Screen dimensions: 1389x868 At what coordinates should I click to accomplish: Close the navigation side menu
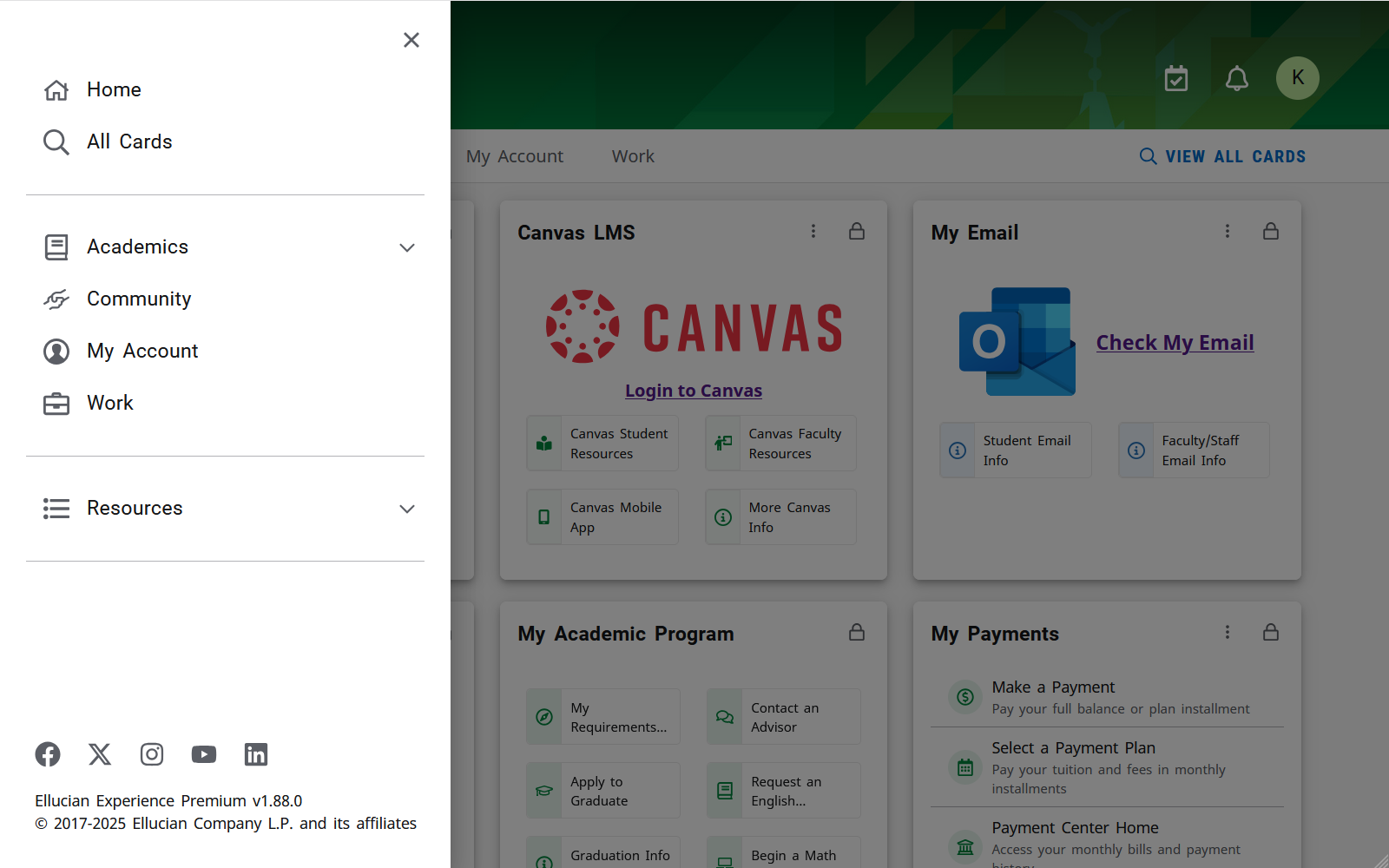[x=411, y=40]
